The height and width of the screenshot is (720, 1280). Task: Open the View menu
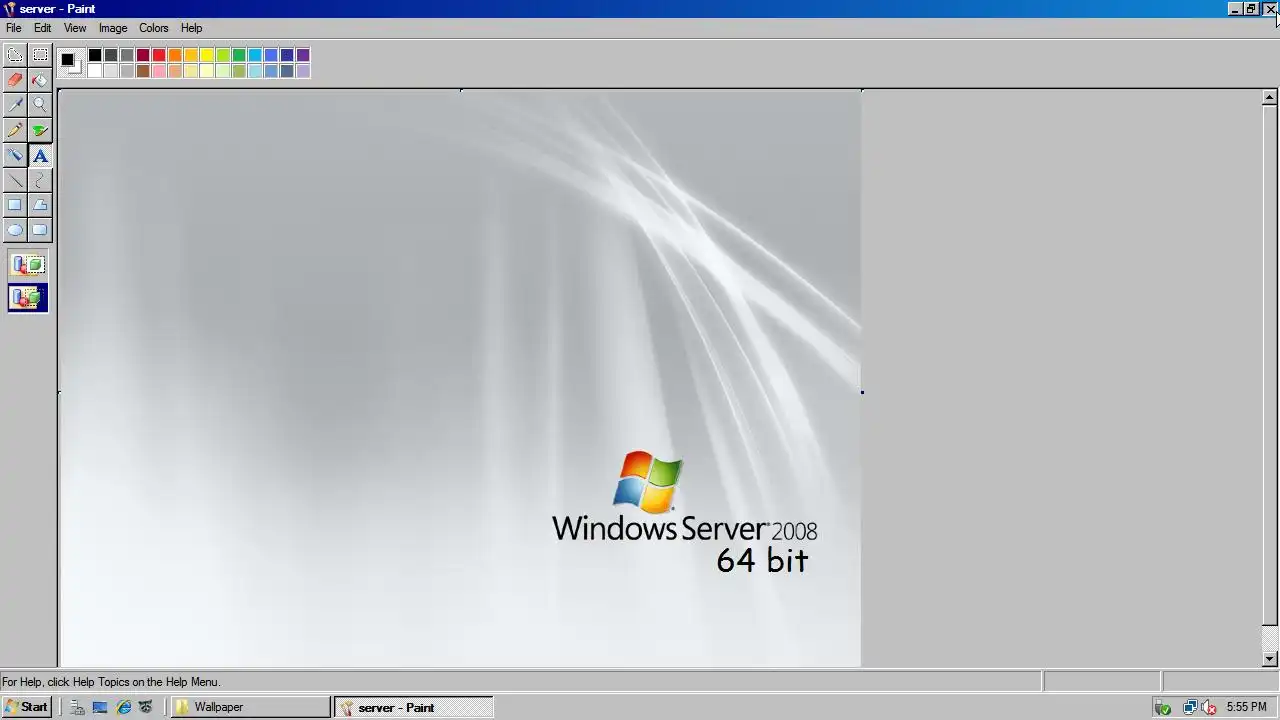(75, 28)
